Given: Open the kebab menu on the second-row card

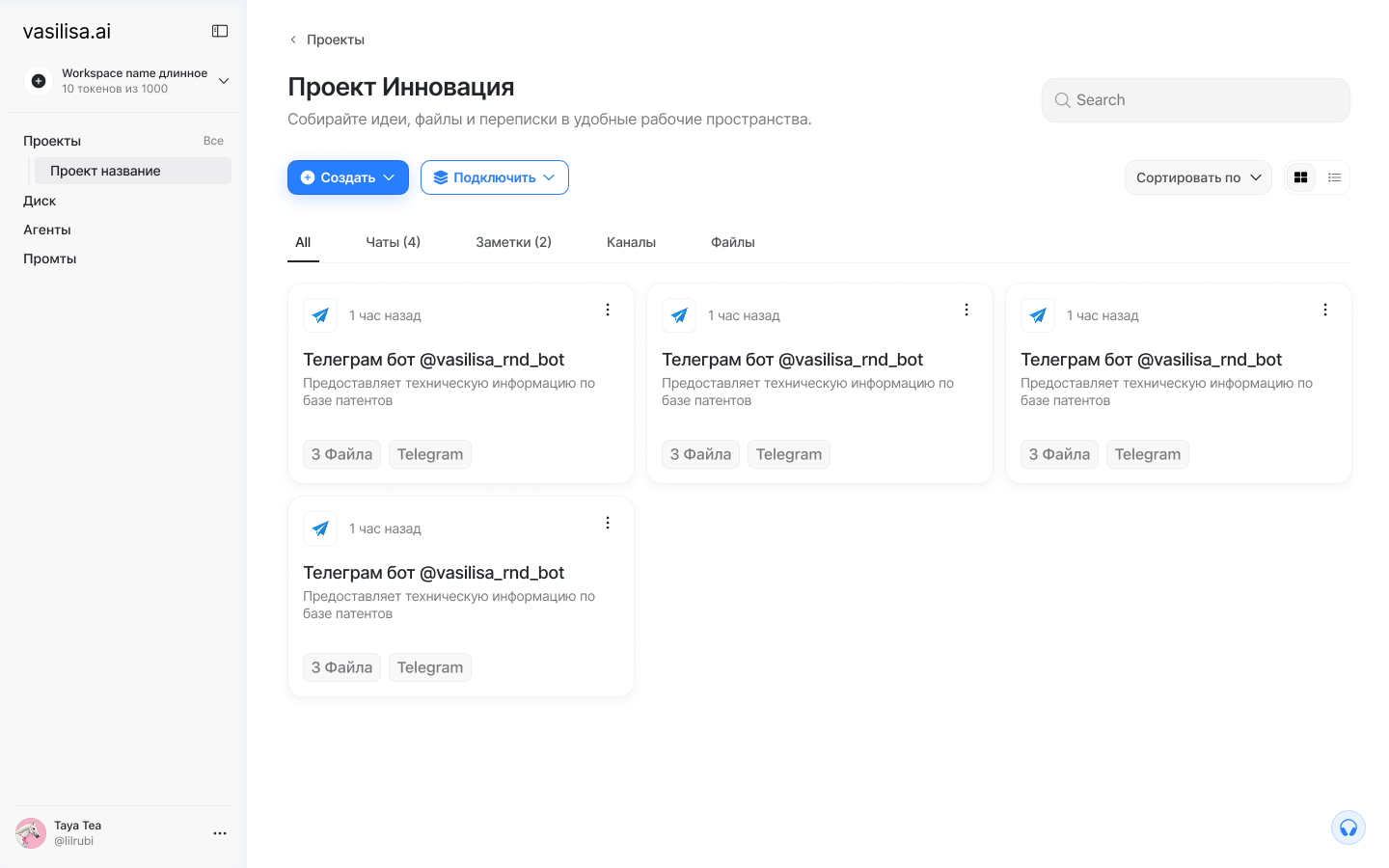Looking at the screenshot, I should pyautogui.click(x=608, y=523).
